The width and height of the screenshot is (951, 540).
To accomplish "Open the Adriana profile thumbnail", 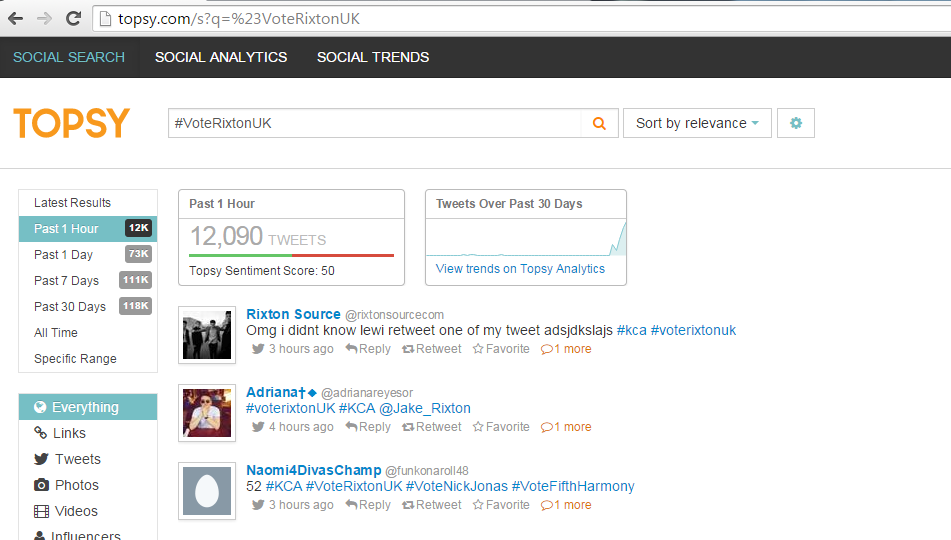I will [x=207, y=413].
